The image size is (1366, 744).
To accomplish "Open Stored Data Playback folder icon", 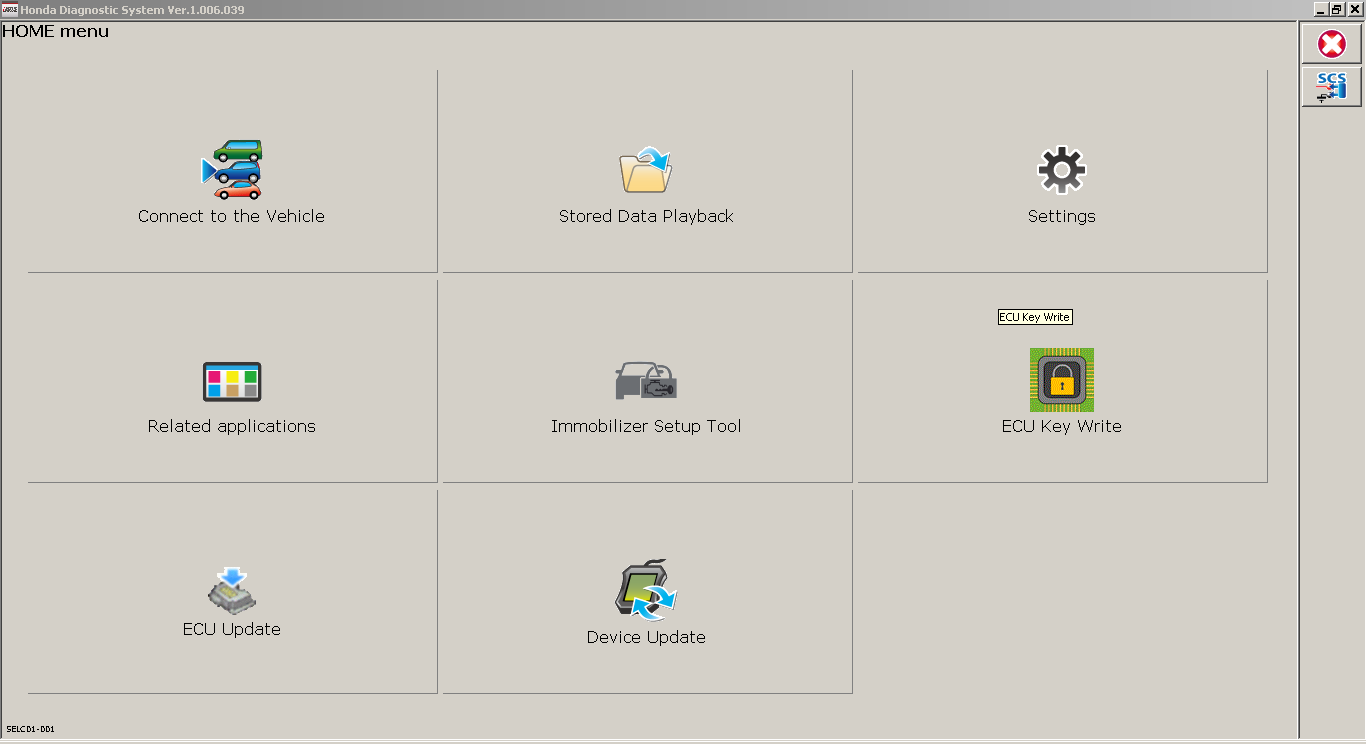I will 646,170.
